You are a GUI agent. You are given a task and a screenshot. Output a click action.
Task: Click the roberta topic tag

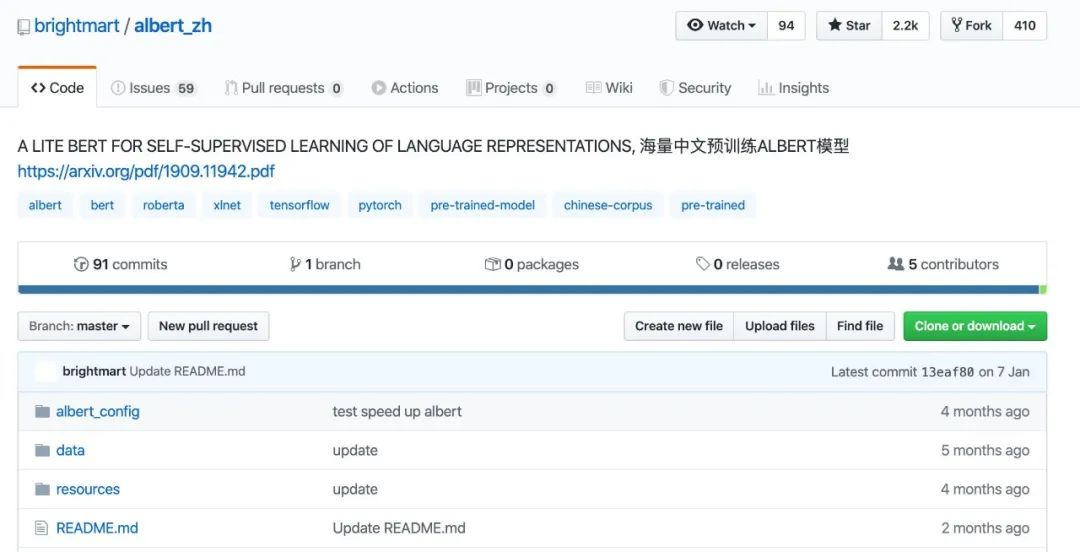pos(163,205)
